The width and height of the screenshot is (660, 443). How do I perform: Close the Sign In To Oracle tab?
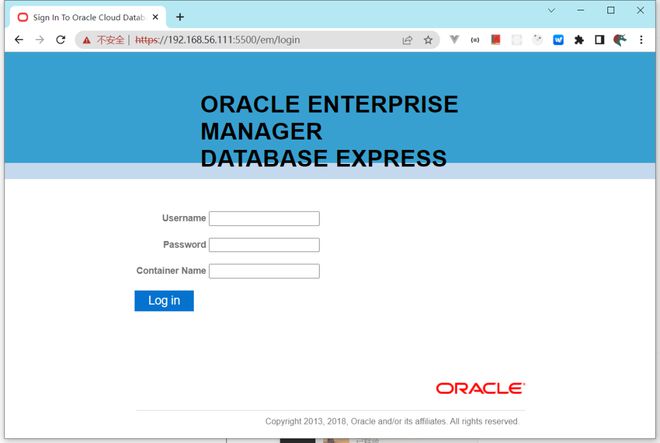155,17
